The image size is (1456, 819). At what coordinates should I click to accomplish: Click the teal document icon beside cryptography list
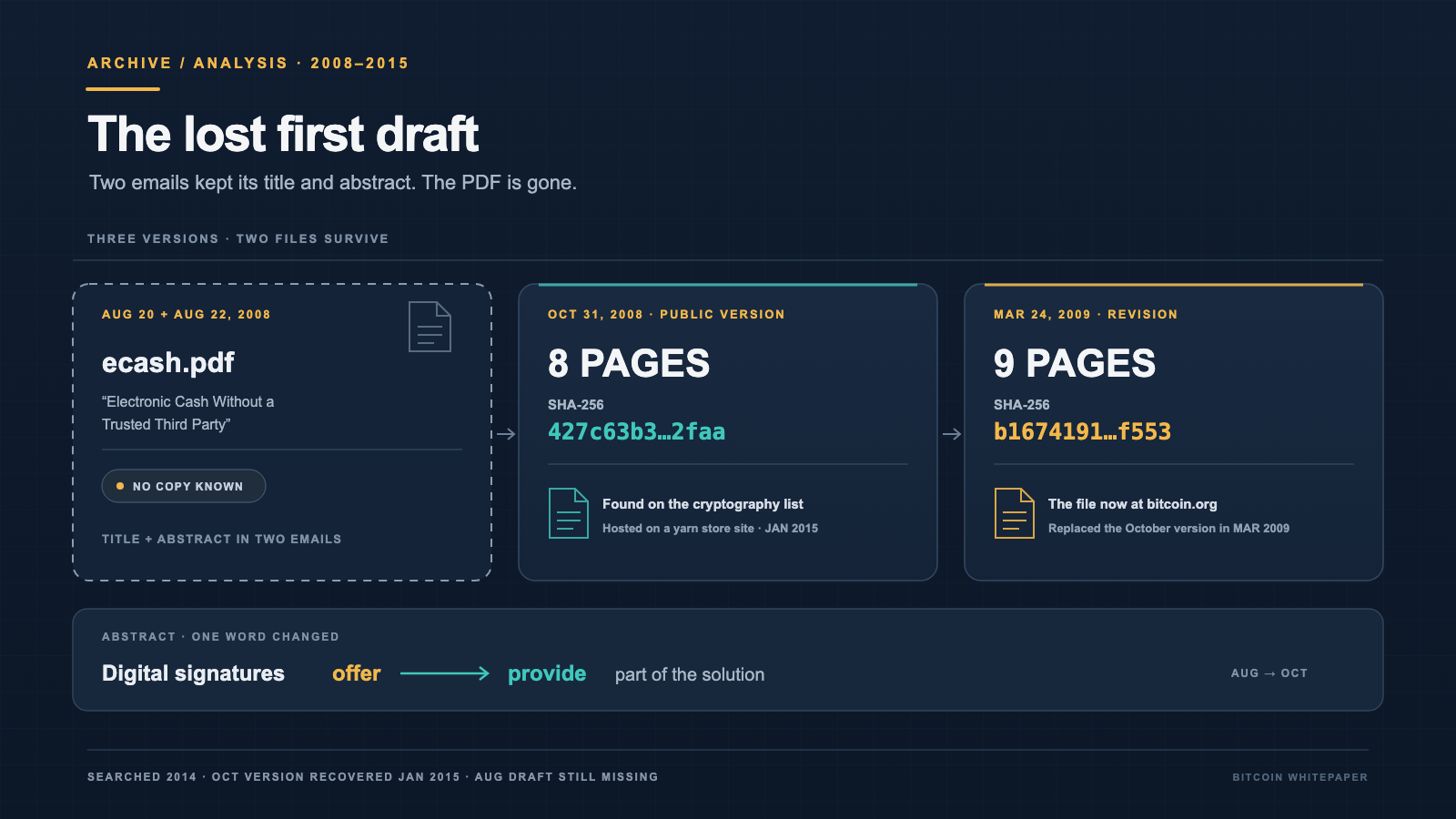(569, 513)
